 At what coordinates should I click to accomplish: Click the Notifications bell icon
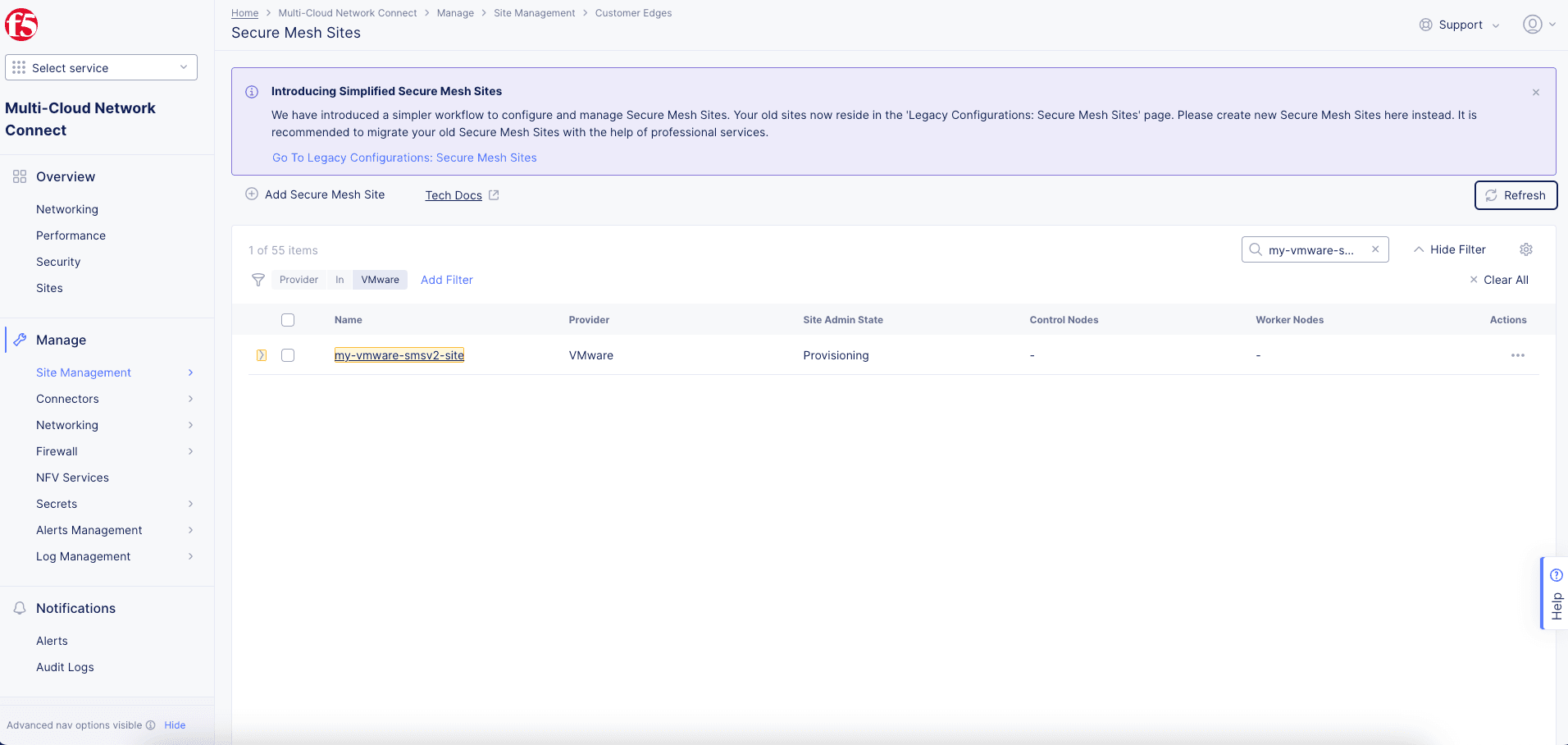click(x=20, y=608)
